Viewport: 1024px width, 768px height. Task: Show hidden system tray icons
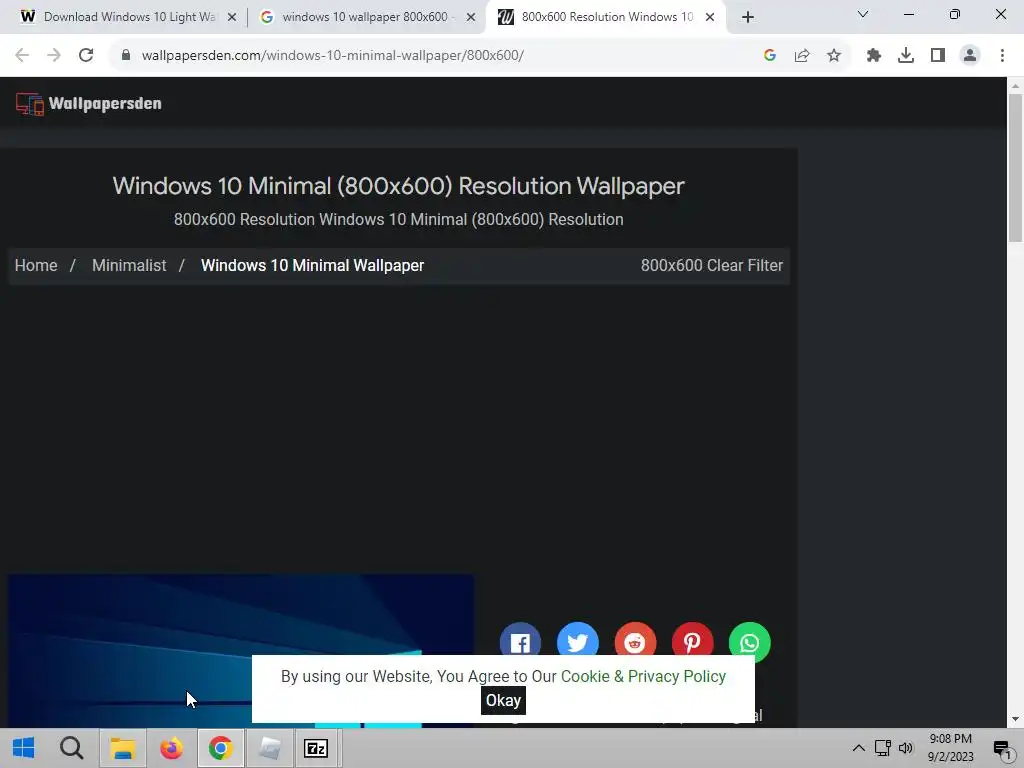point(859,748)
